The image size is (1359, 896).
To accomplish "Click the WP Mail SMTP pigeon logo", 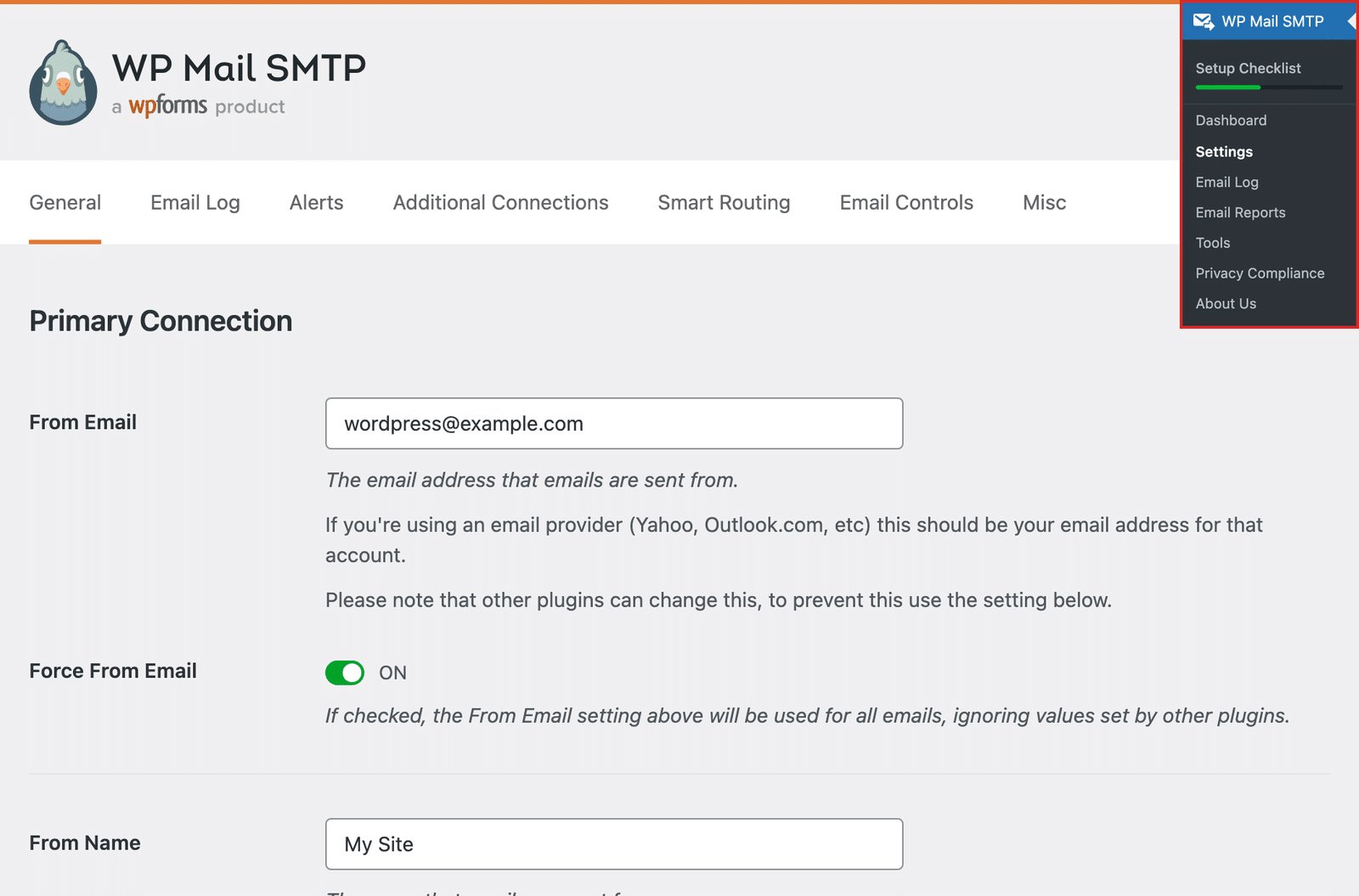I will coord(63,83).
